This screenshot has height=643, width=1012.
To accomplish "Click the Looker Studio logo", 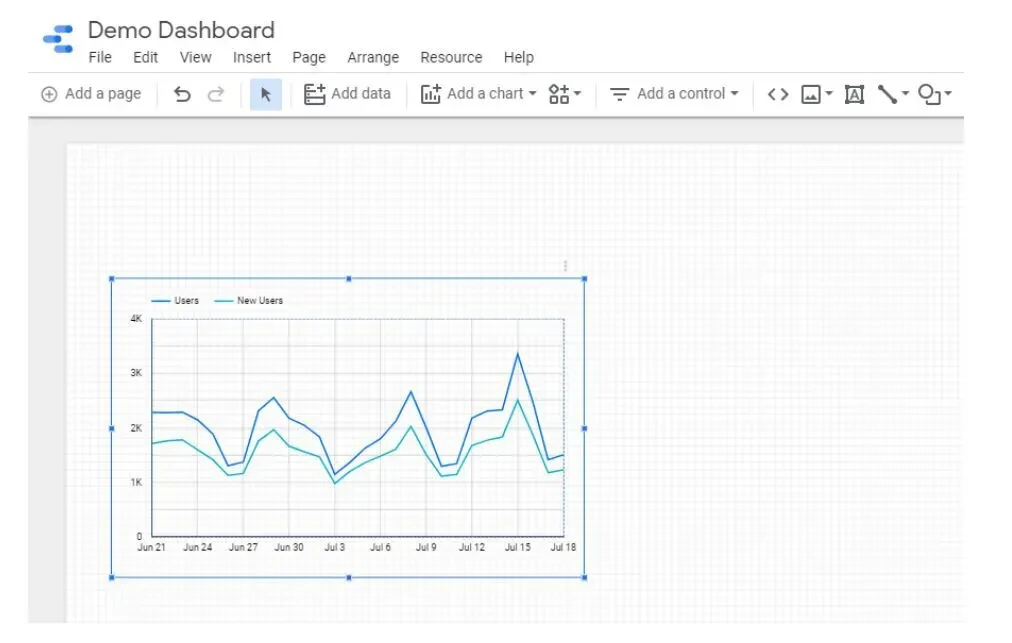I will click(58, 37).
